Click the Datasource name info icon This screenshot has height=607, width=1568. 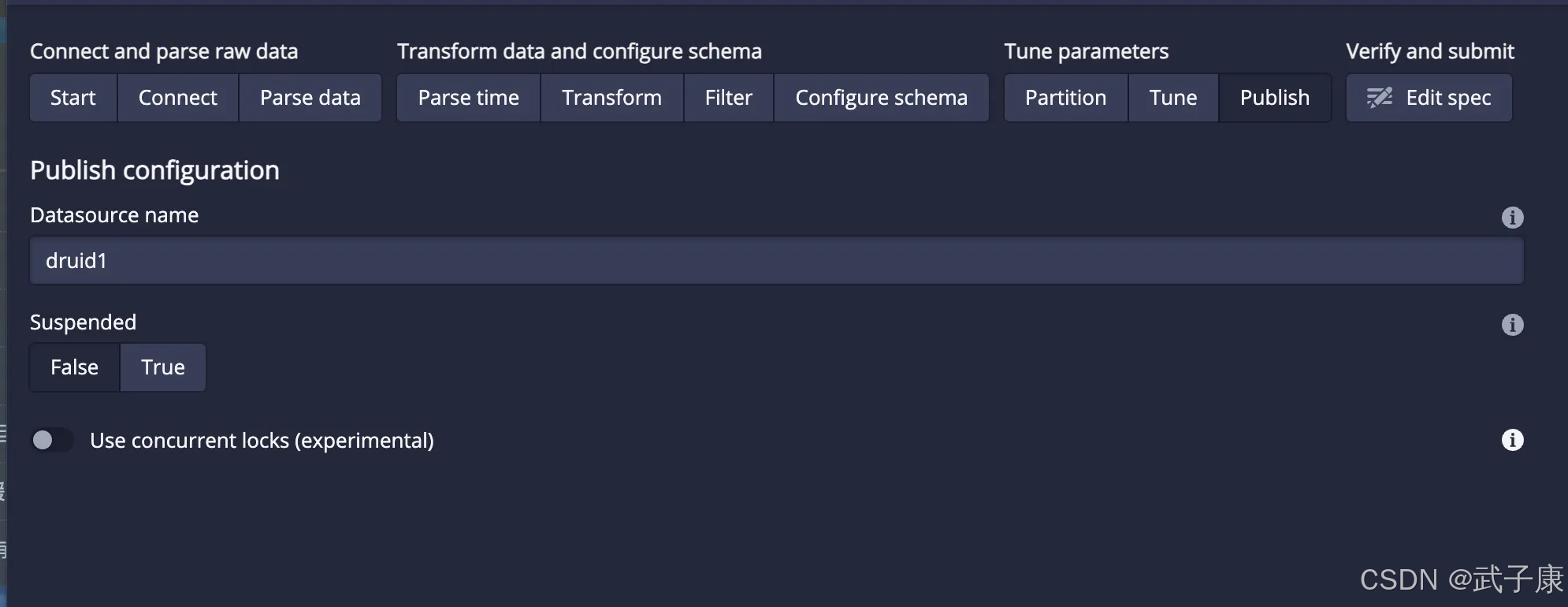[1512, 218]
